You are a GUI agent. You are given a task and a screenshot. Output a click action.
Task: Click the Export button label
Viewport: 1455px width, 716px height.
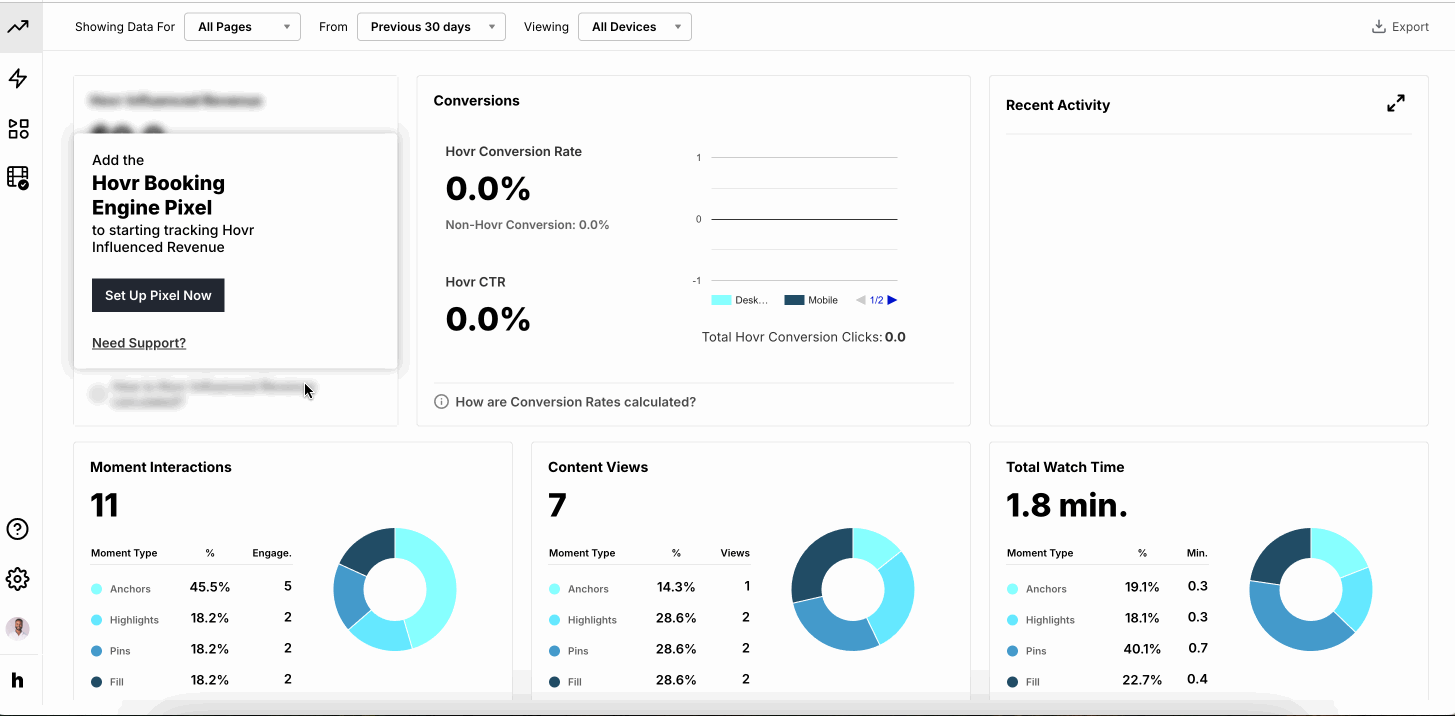(x=1410, y=27)
